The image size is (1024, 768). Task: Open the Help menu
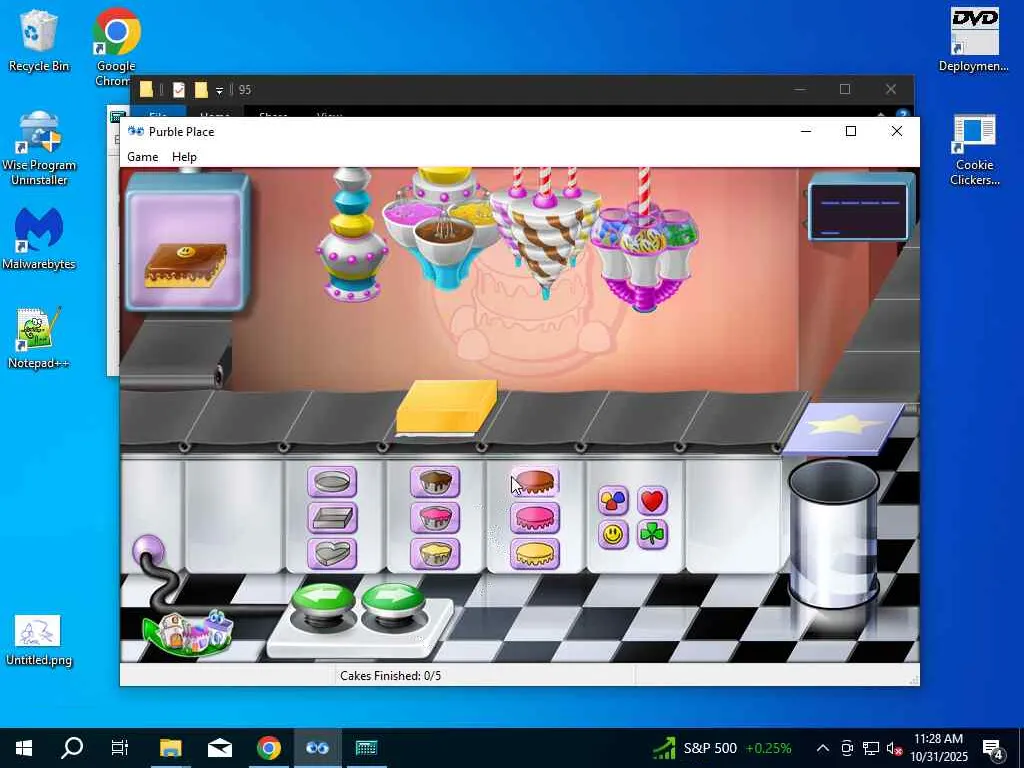[184, 157]
